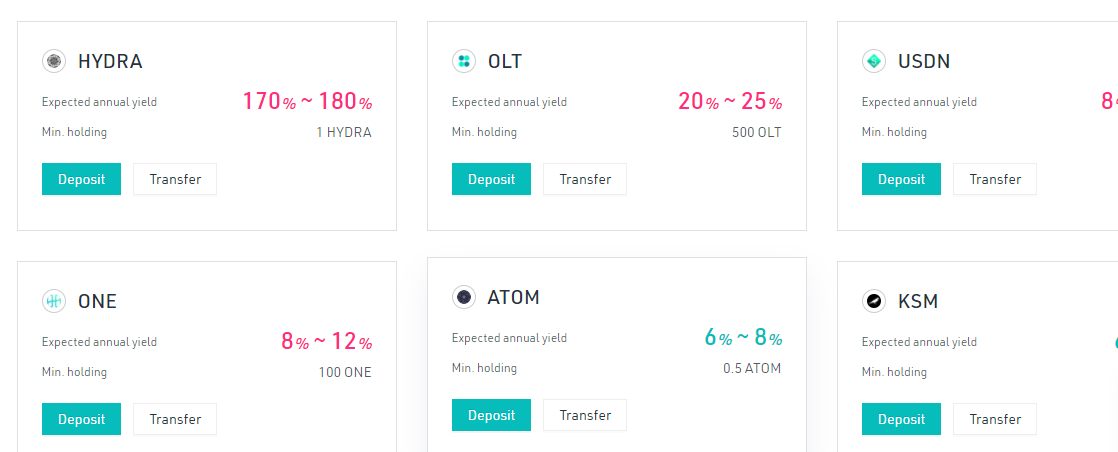Click the HYDRA coin icon
Image resolution: width=1118 pixels, height=452 pixels.
coord(54,61)
